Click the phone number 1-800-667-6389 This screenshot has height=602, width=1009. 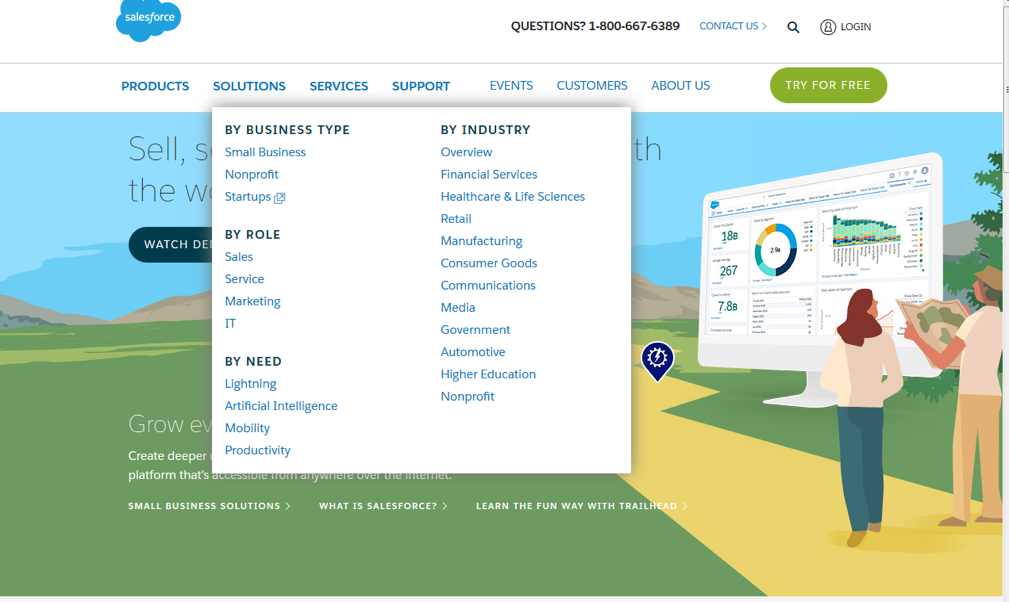pos(634,26)
